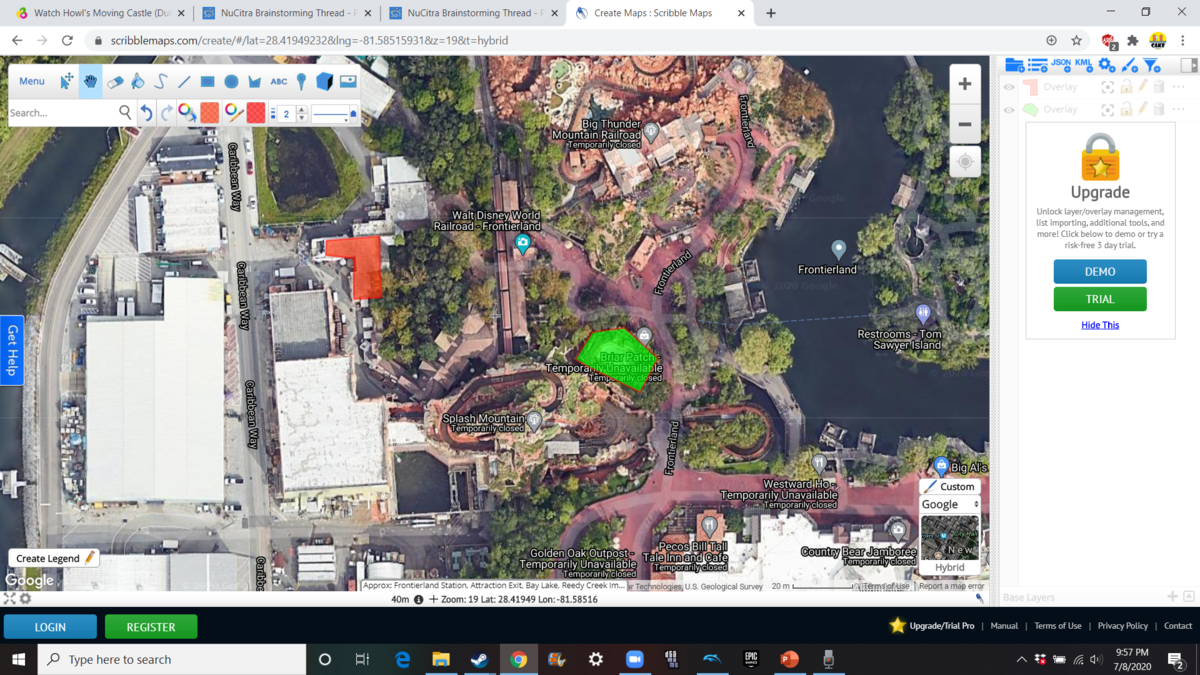Hide the red overlay with eye icon
The image size is (1200, 675).
tap(1009, 87)
